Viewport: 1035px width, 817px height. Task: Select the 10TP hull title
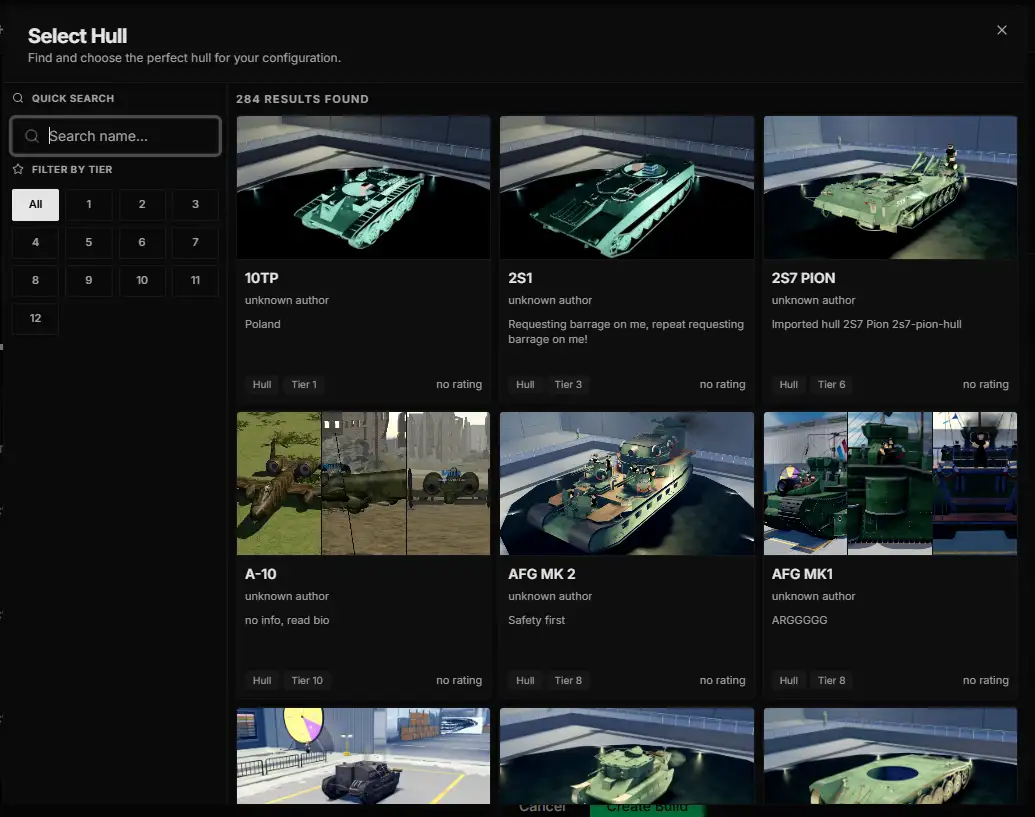[261, 278]
